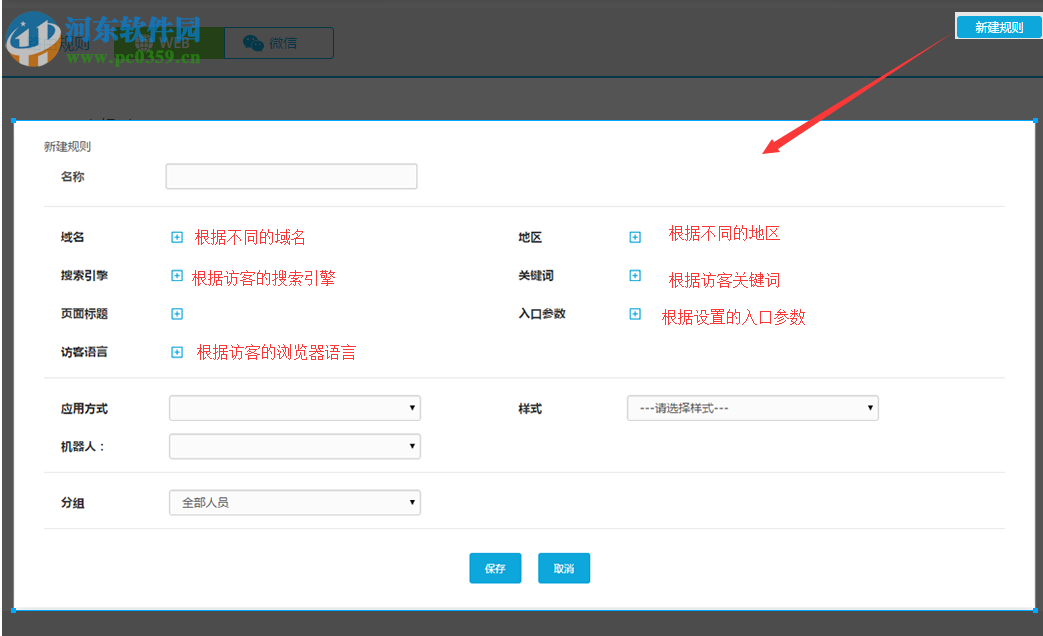
Task: Click the add icon next to 地区
Action: point(635,237)
